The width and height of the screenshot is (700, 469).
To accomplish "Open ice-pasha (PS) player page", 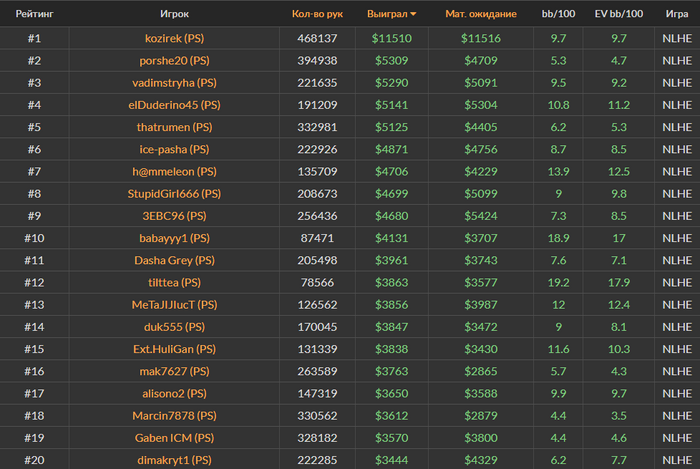I will tap(175, 149).
